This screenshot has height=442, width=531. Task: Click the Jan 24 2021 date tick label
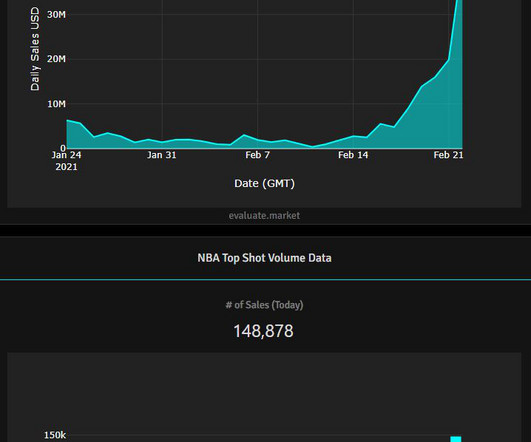[x=66, y=161]
